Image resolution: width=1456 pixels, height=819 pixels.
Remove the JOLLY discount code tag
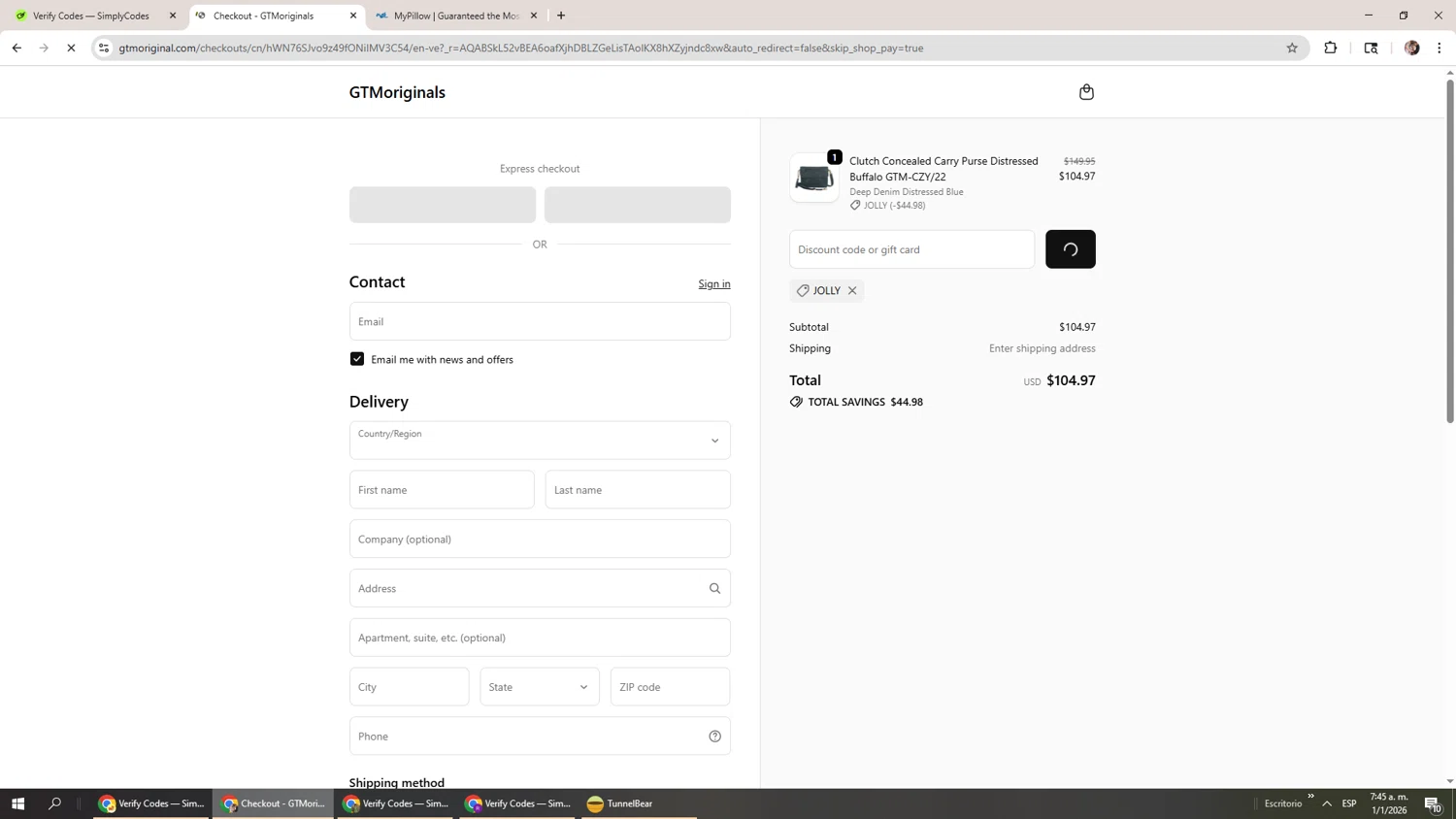tap(852, 290)
